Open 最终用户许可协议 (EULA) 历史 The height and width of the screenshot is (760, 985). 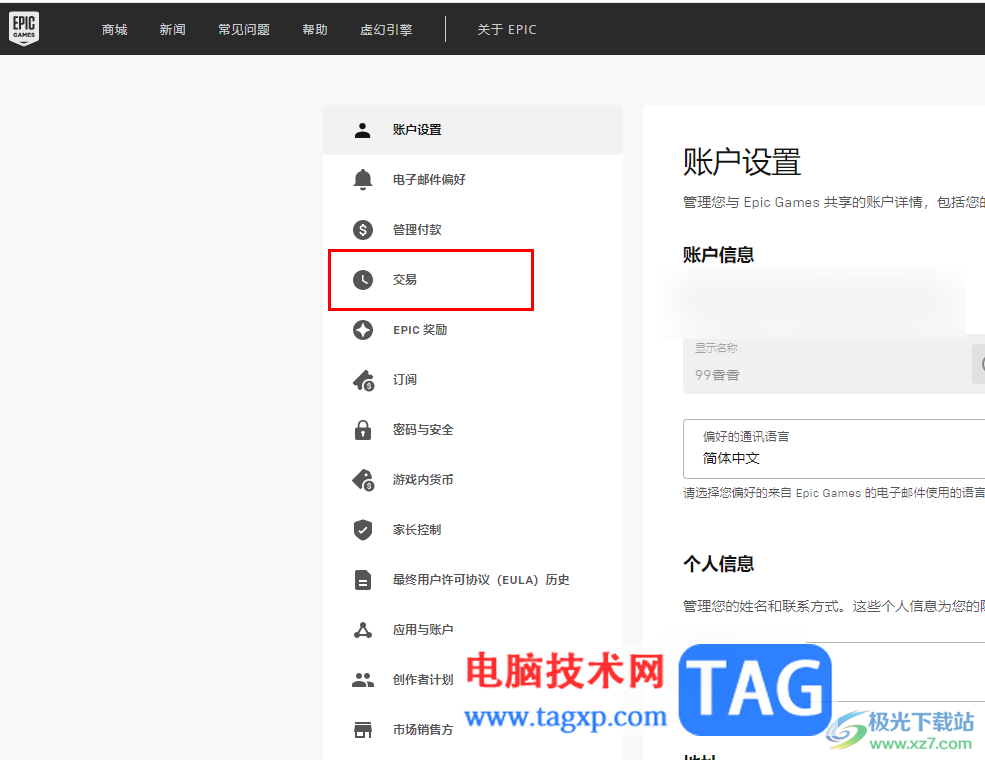(473, 580)
